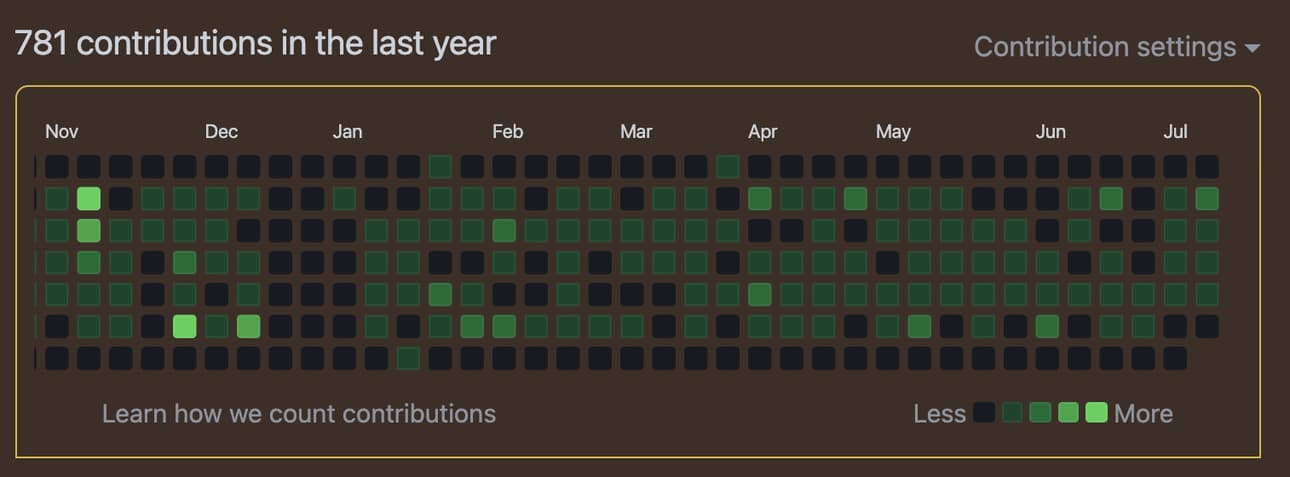The width and height of the screenshot is (1290, 477).
Task: Select the Nov month label
Action: click(62, 132)
